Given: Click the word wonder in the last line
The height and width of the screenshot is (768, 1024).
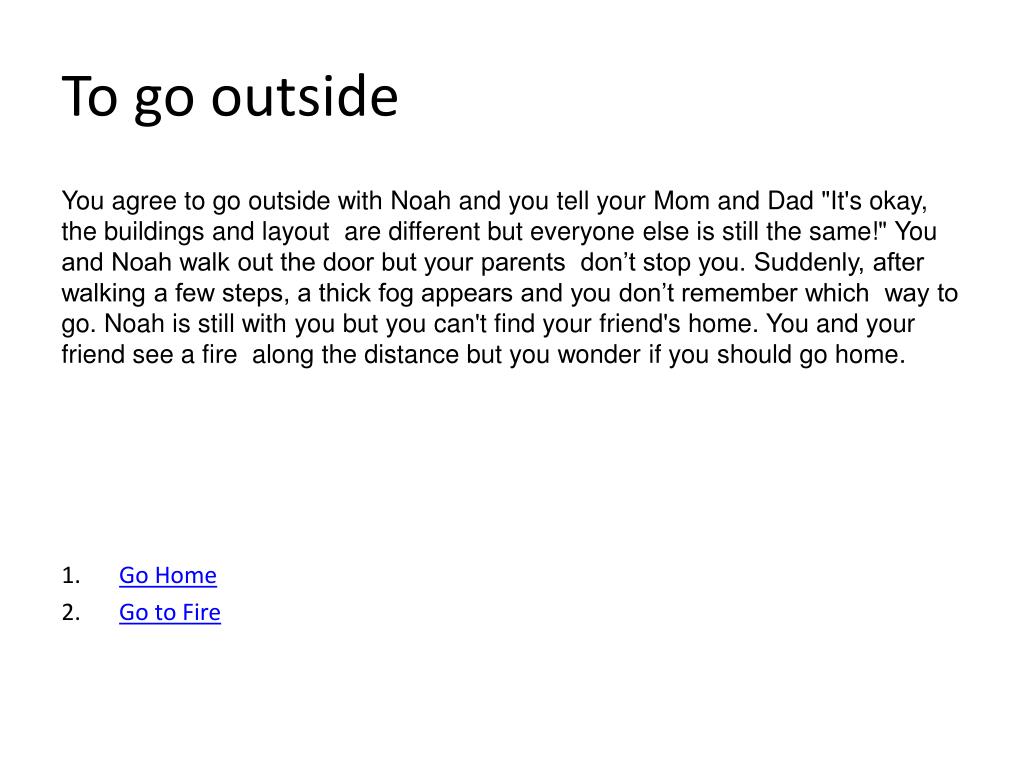Looking at the screenshot, I should pyautogui.click(x=599, y=355).
